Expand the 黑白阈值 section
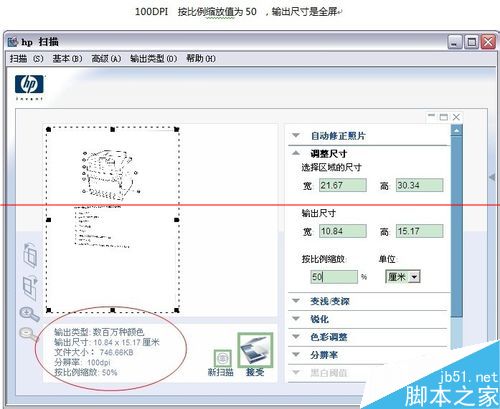Screen dimensions: 500x409 tap(296, 372)
